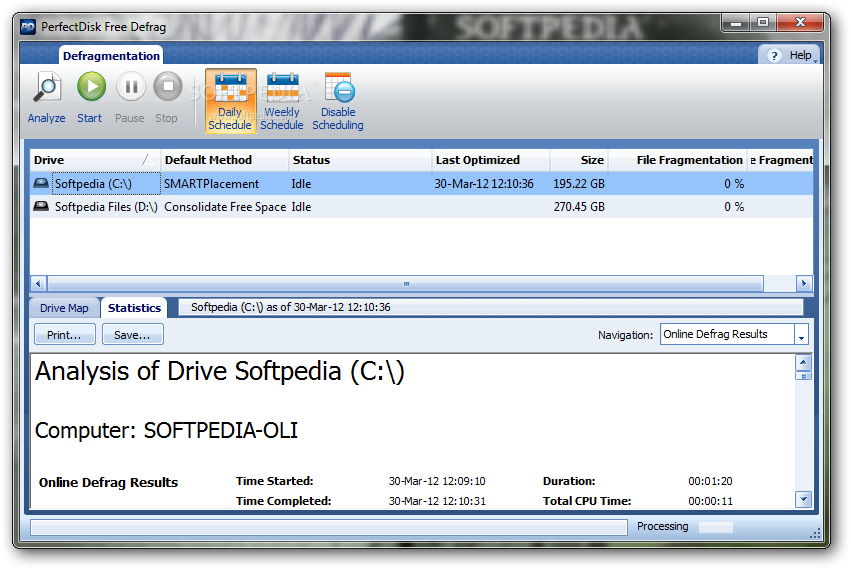Click the Pause icon

[131, 86]
